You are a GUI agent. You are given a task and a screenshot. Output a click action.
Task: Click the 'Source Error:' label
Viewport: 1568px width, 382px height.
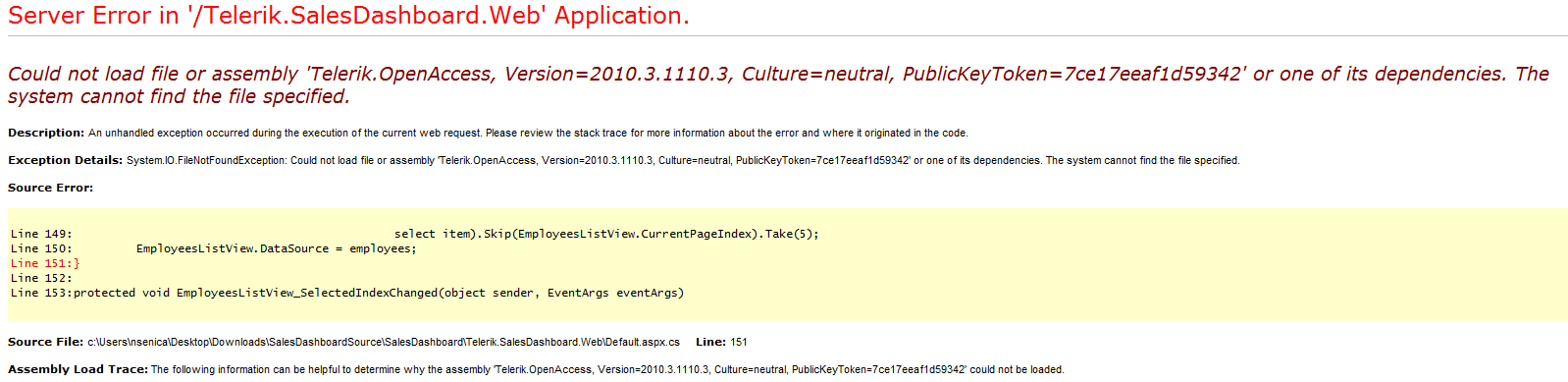point(51,188)
